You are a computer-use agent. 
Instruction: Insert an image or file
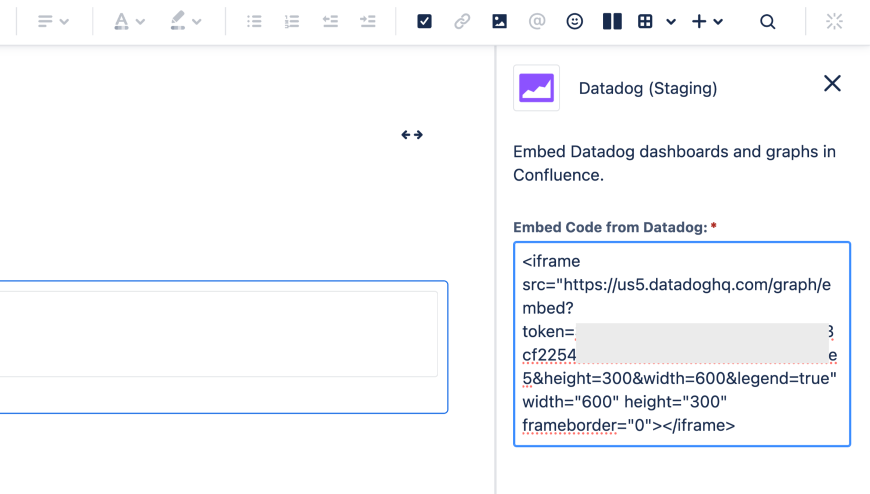499,21
